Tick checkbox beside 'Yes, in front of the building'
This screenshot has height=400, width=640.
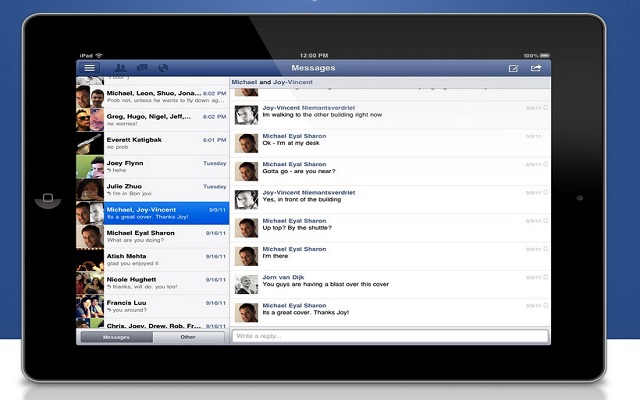[x=546, y=192]
